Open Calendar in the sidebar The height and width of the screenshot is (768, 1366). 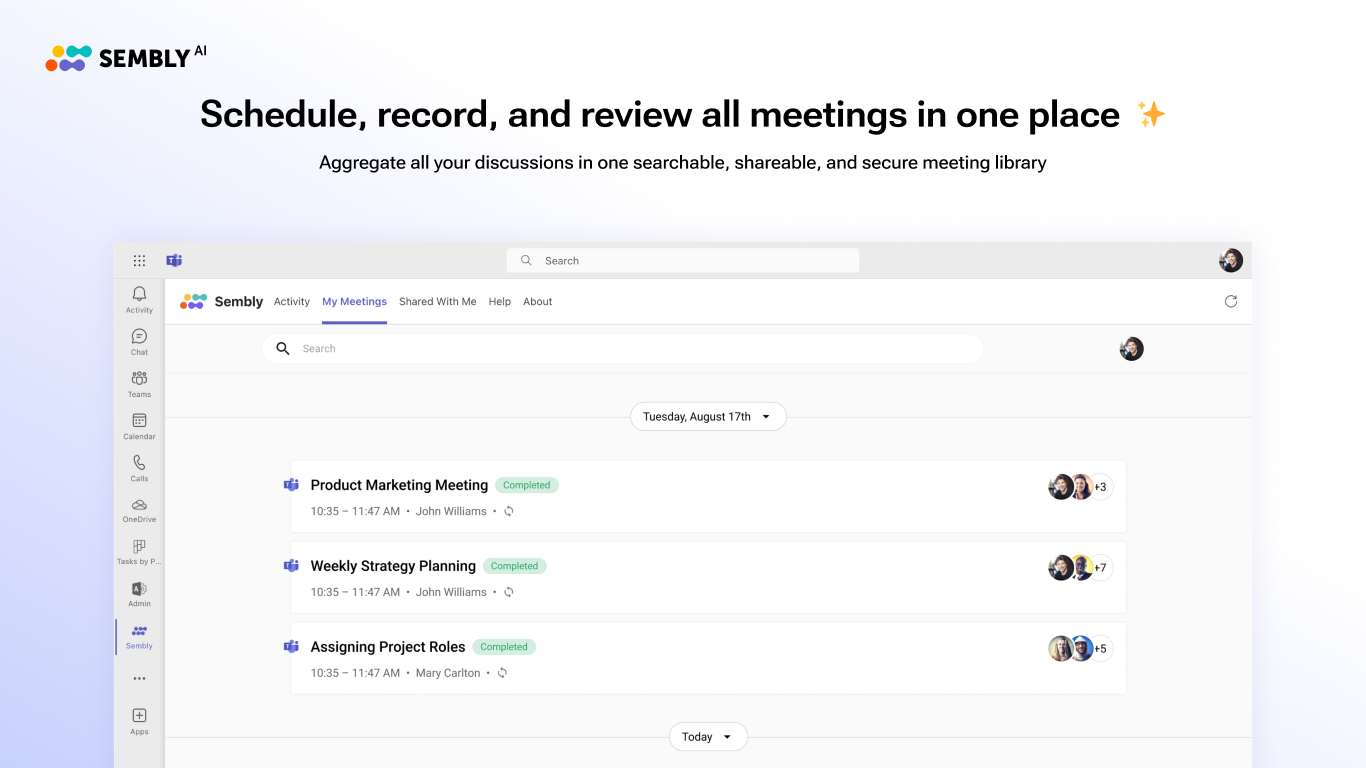coord(139,425)
